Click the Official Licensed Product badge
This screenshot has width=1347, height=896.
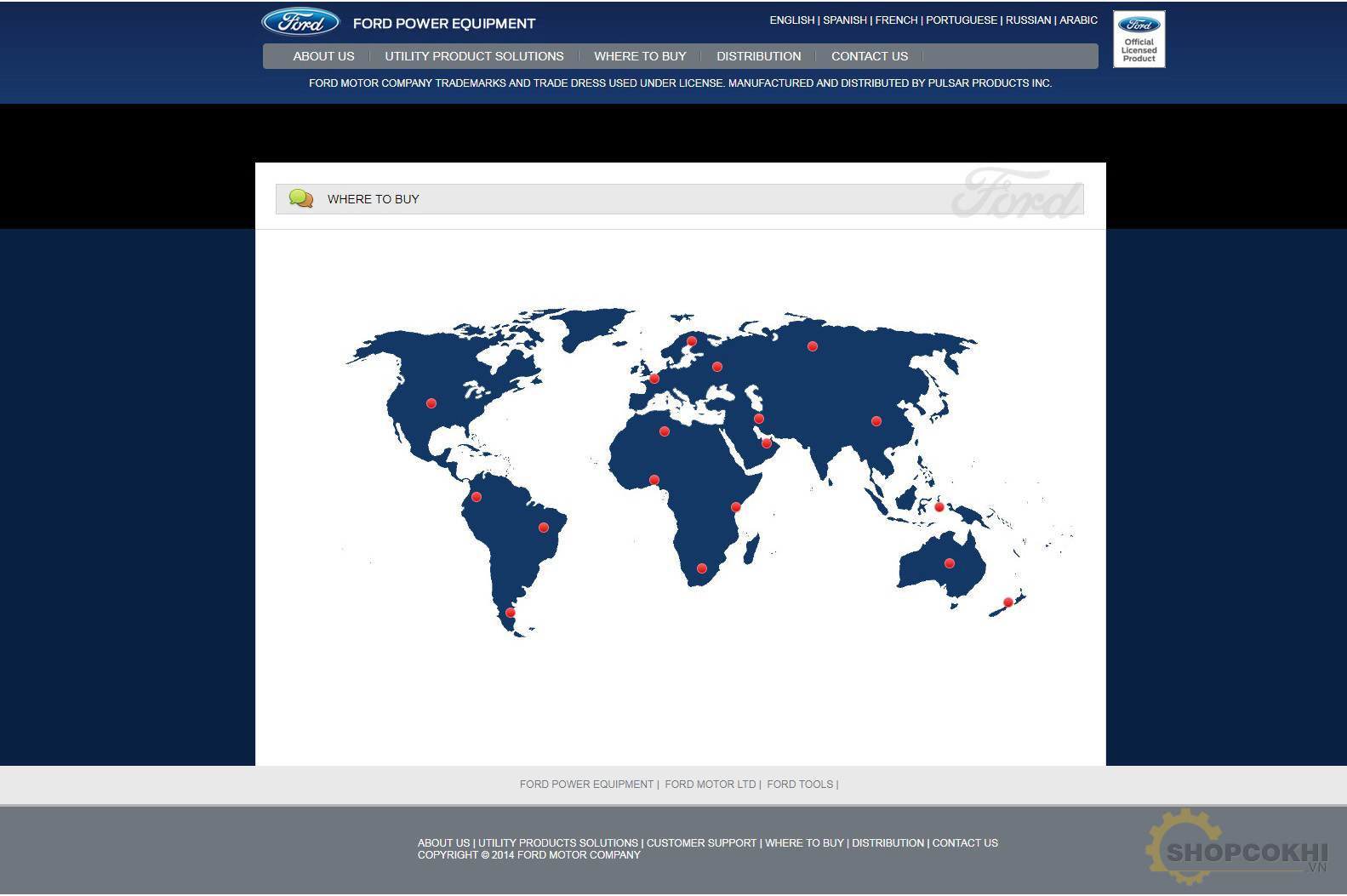point(1139,39)
